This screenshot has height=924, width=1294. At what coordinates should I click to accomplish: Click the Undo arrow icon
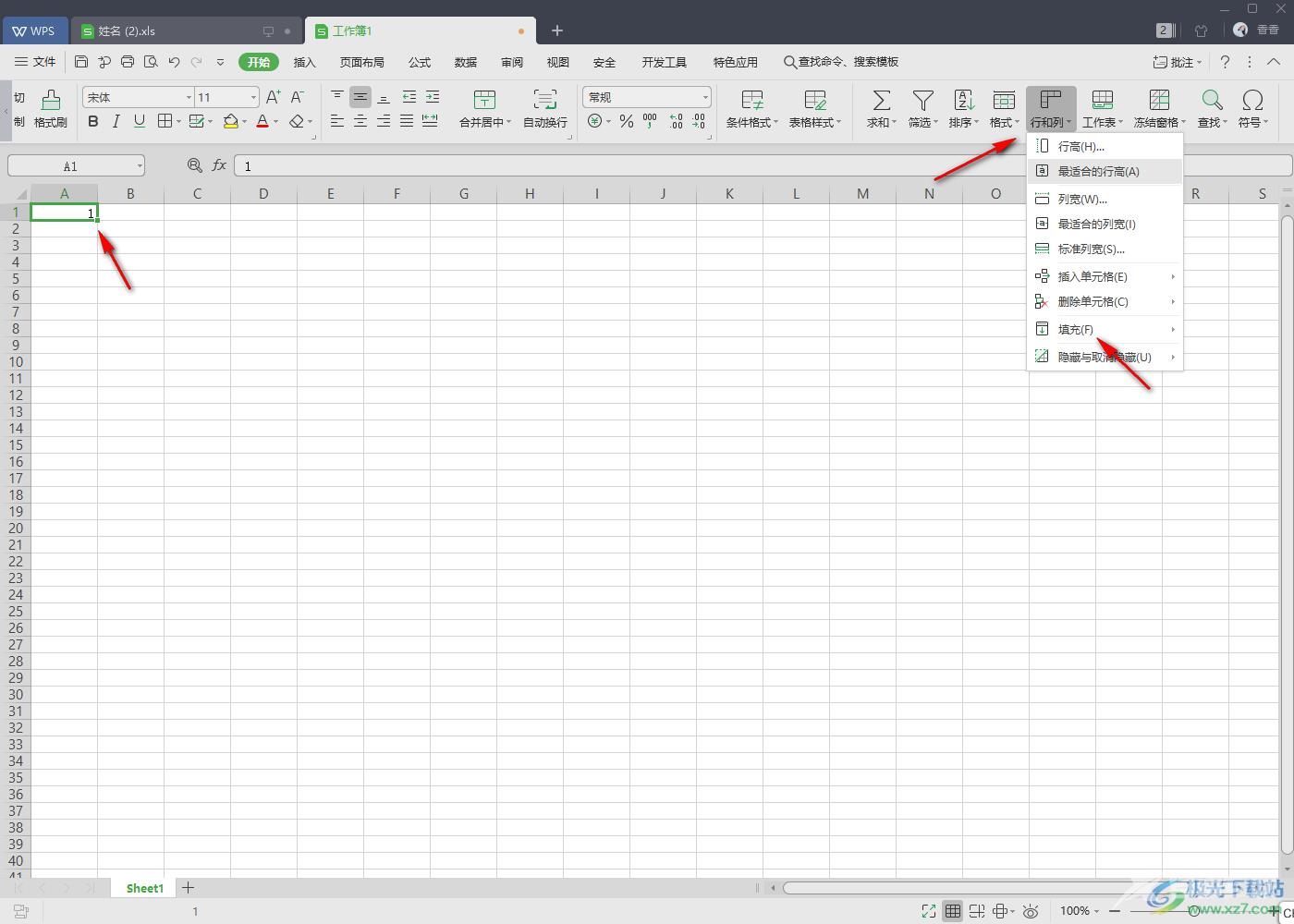pyautogui.click(x=174, y=62)
